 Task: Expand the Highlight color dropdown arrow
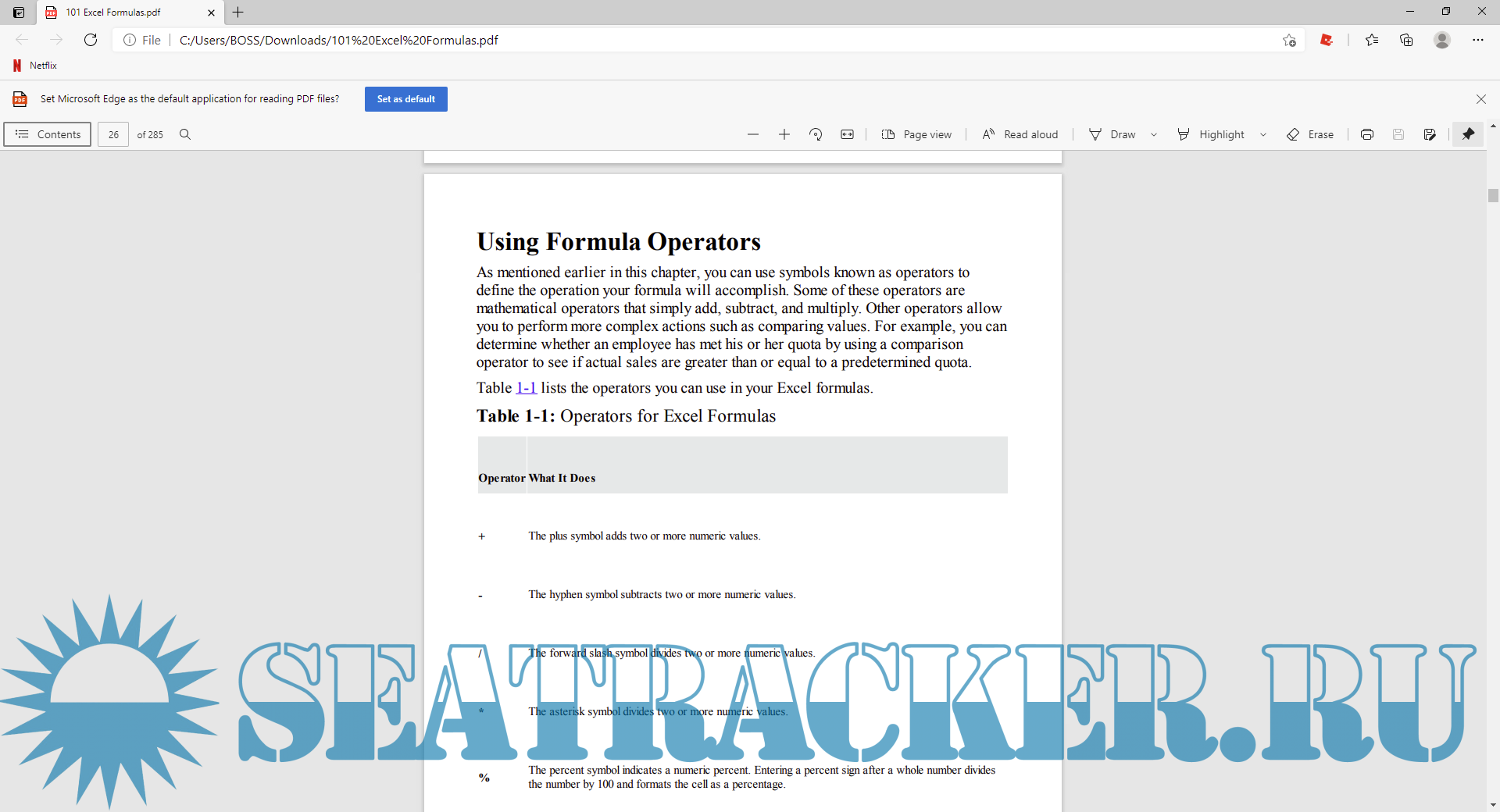1263,134
